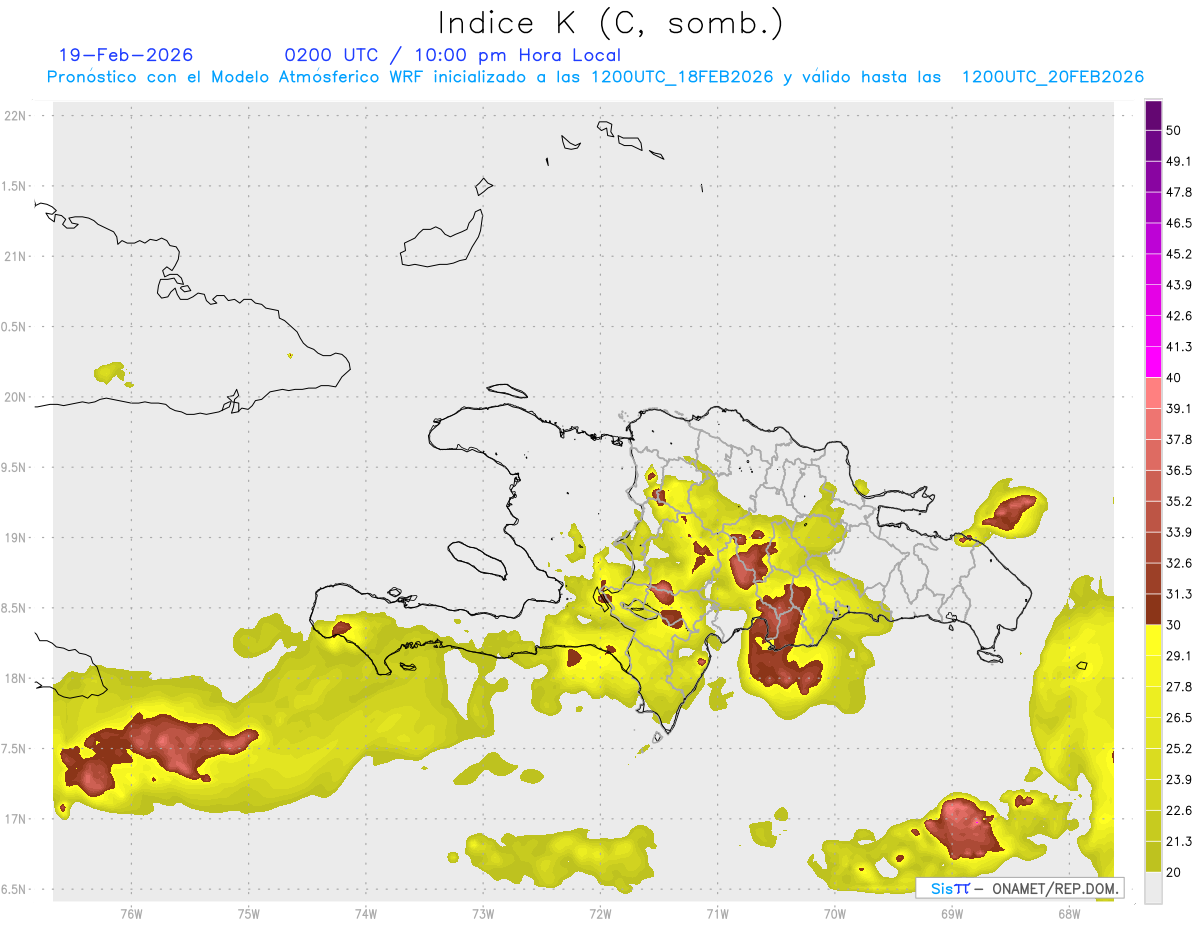Click the "50" value on the color scale

[x=1174, y=130]
